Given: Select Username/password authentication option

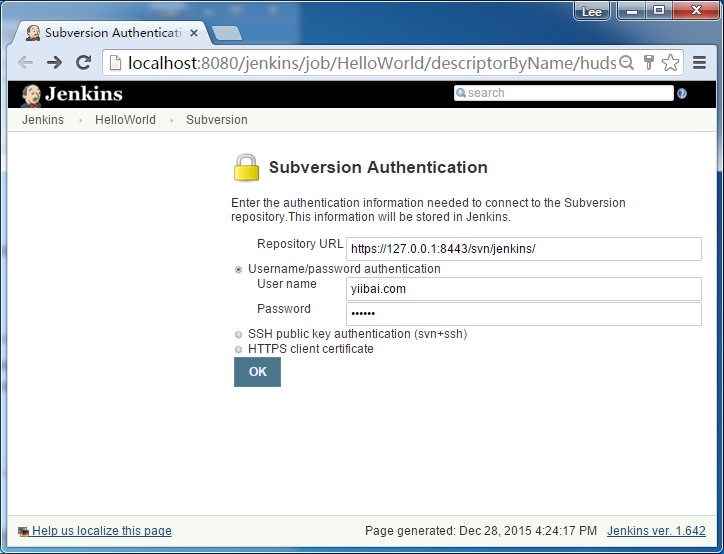Looking at the screenshot, I should pyautogui.click(x=238, y=269).
